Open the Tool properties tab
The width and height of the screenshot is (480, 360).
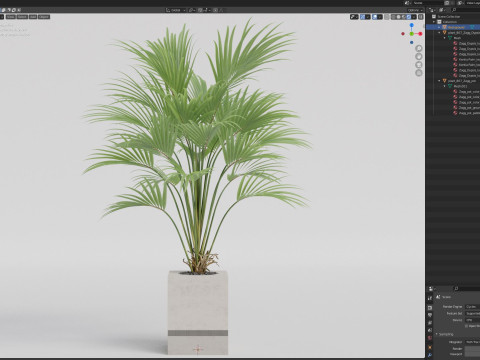pos(430,299)
